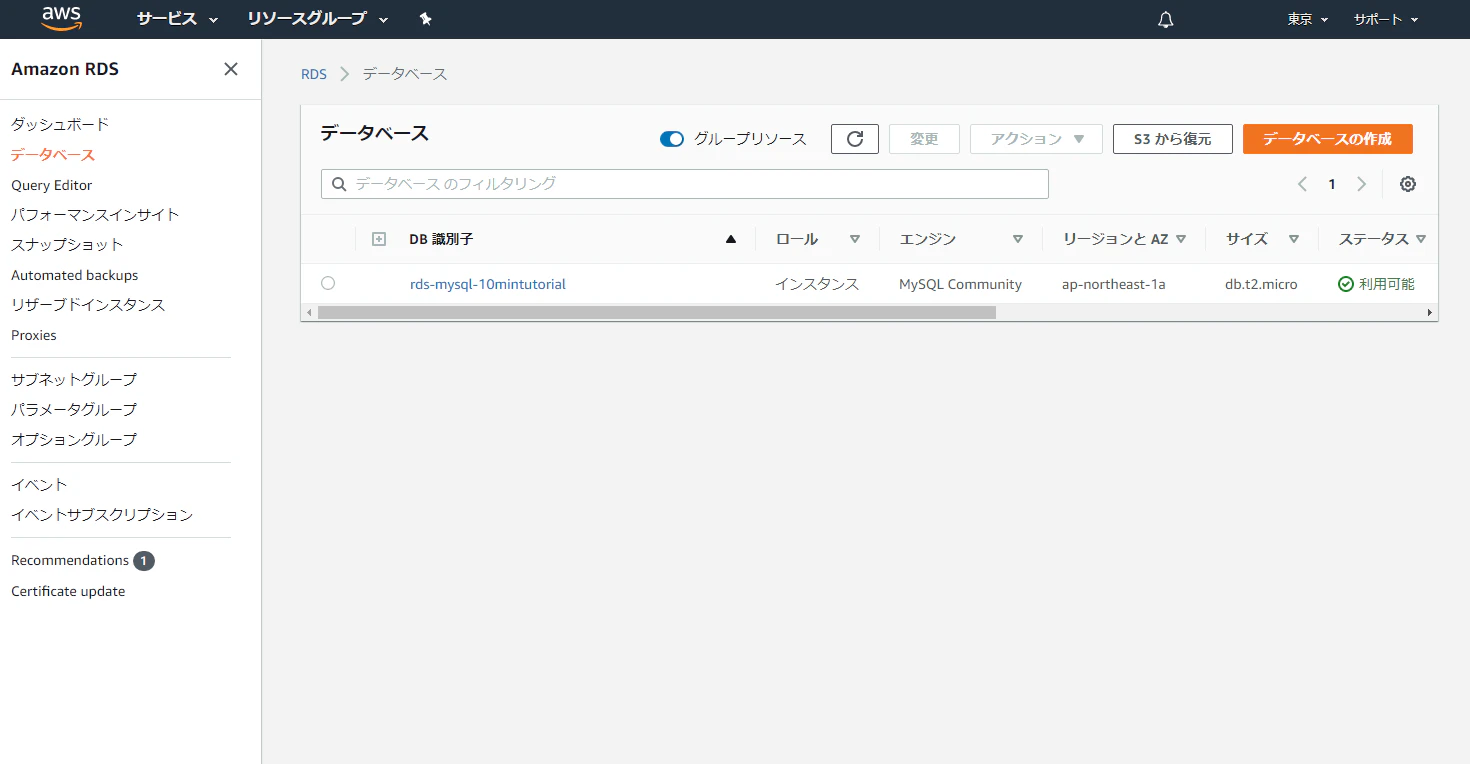The width and height of the screenshot is (1470, 764).
Task: Select the rds-mysql-10mintutorial radio button
Action: [x=328, y=283]
